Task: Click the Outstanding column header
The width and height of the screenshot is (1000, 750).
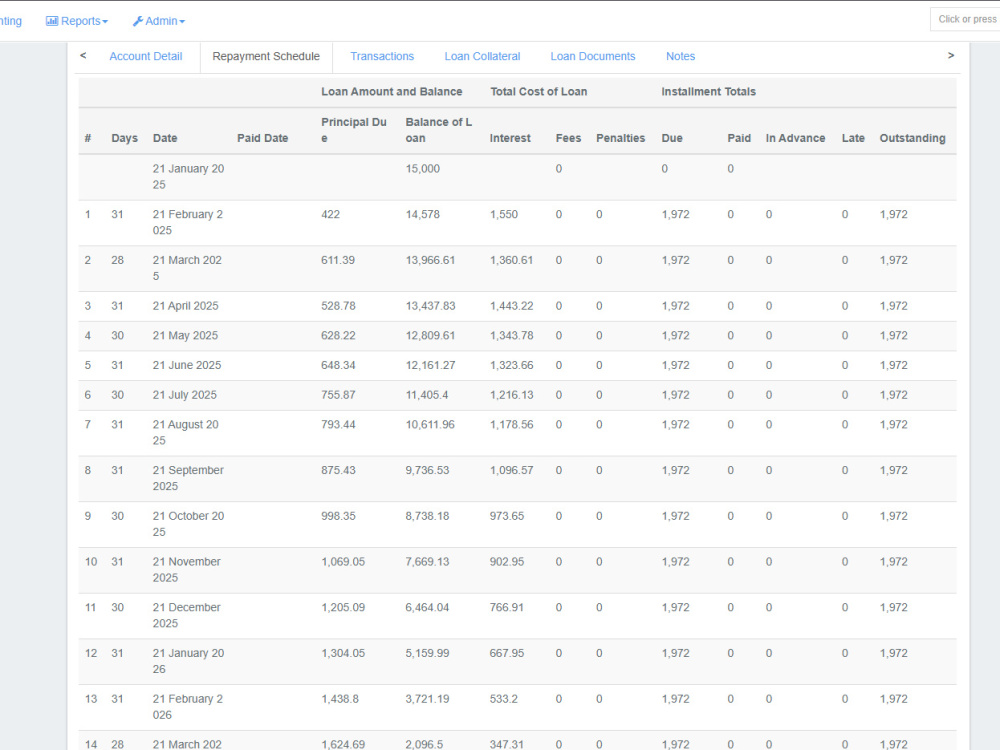Action: coord(912,138)
